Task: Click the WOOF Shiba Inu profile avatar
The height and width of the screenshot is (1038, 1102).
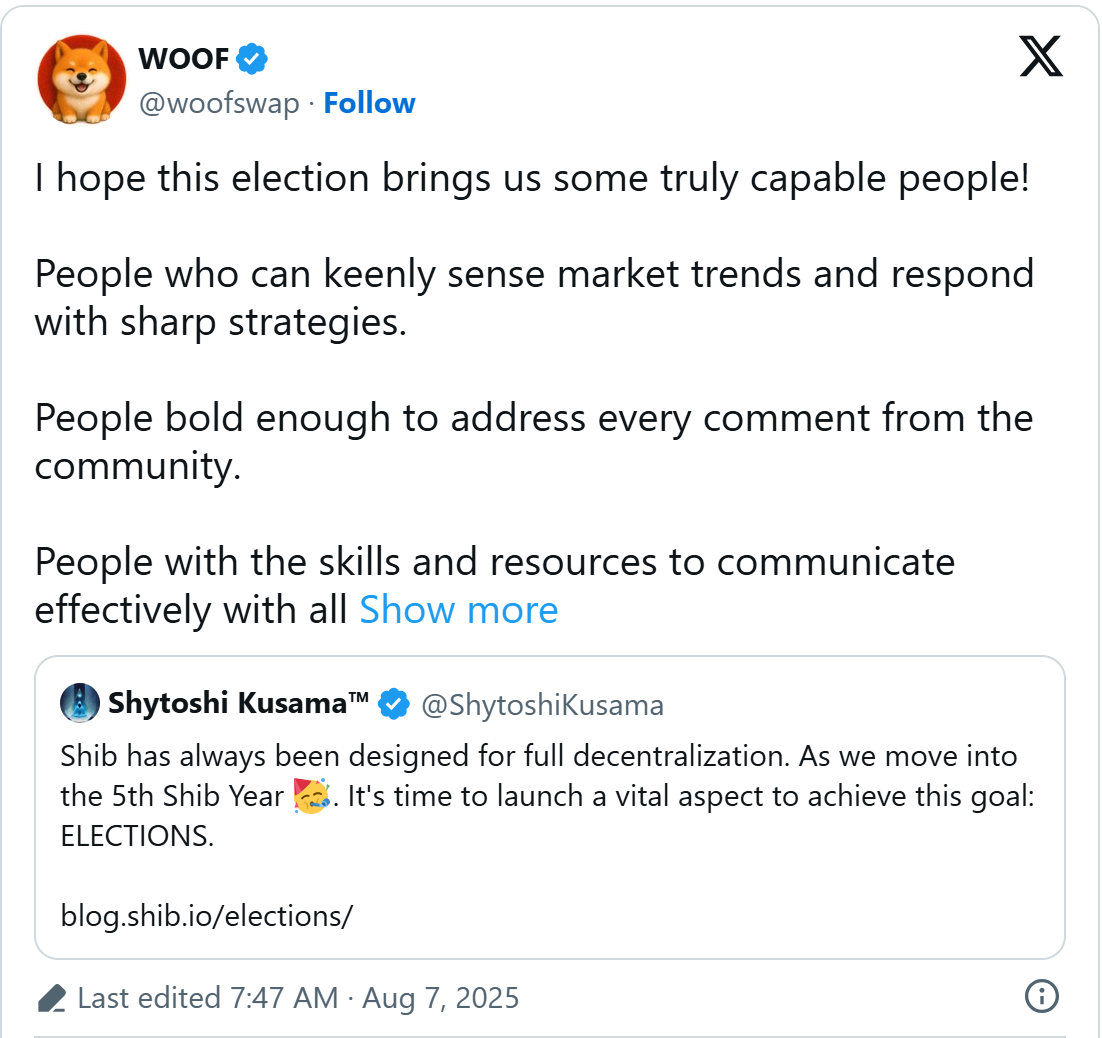Action: pos(81,80)
